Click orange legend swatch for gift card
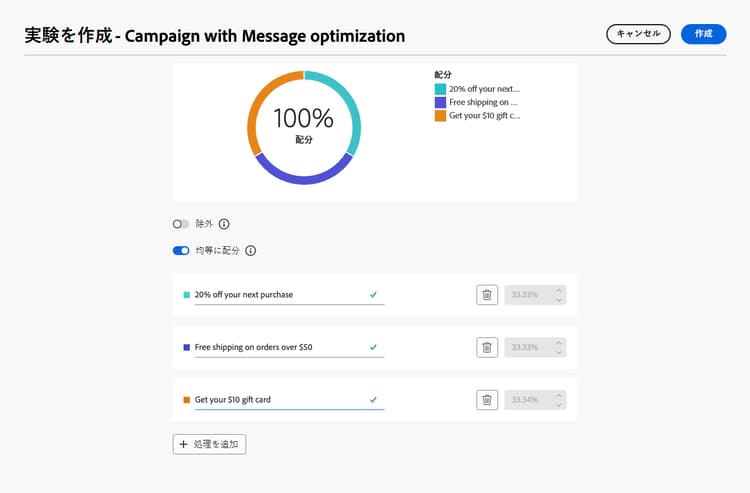This screenshot has width=750, height=493. (x=440, y=115)
